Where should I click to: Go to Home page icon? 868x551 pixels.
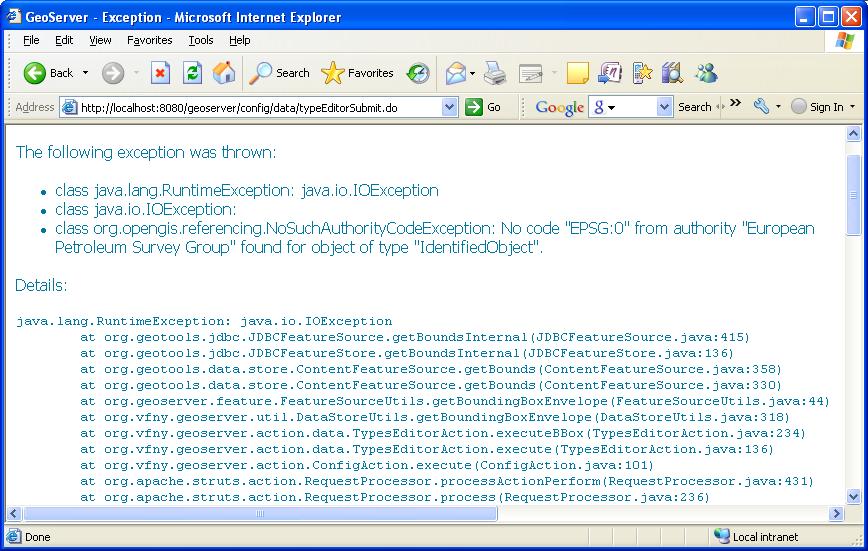[224, 73]
